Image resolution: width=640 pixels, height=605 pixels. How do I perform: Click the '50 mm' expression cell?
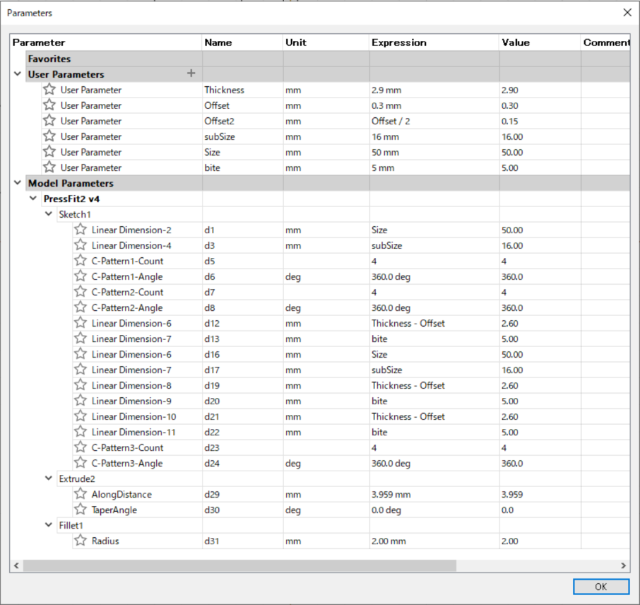point(434,152)
